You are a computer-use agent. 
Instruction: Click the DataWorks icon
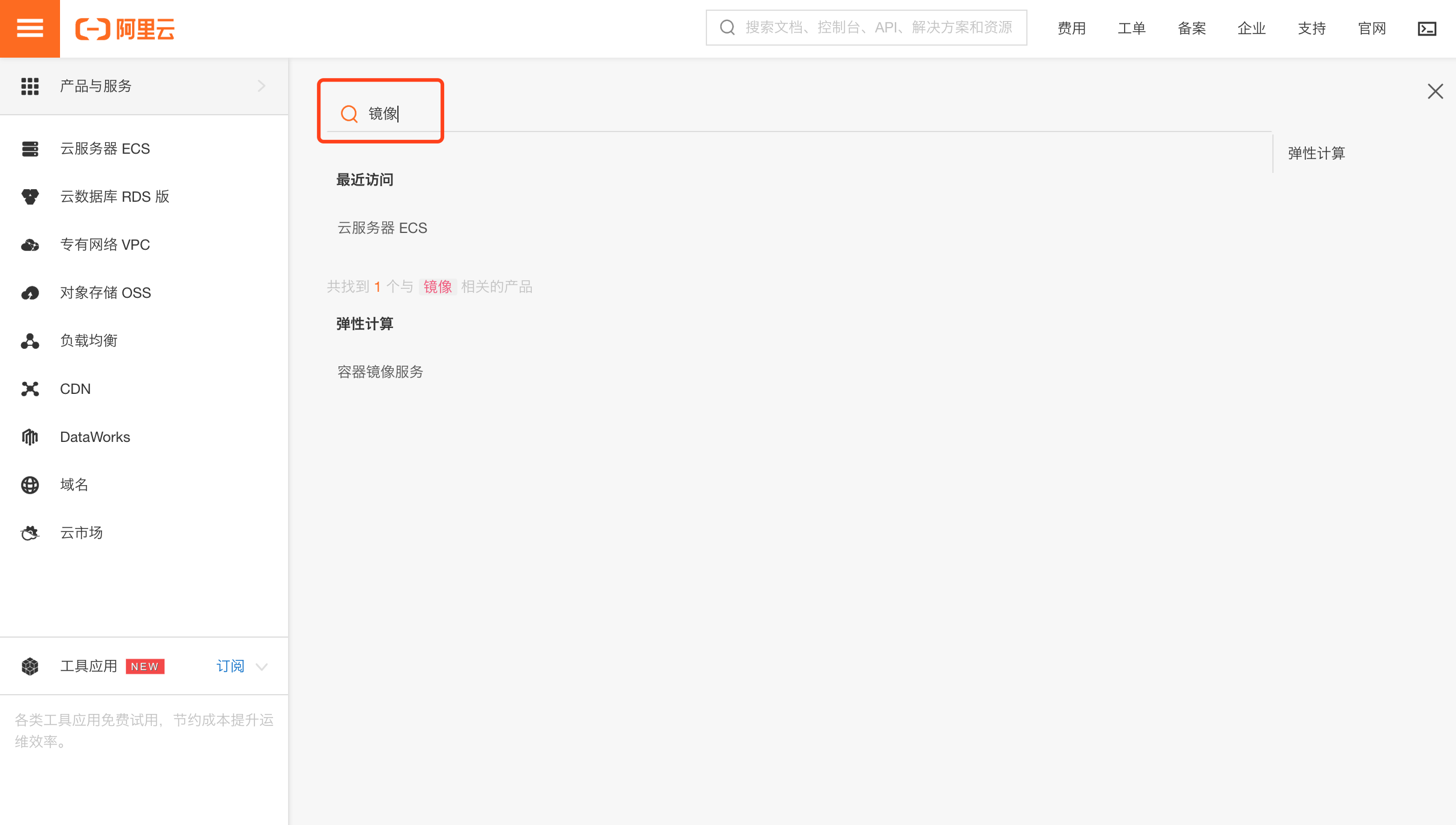tap(30, 437)
